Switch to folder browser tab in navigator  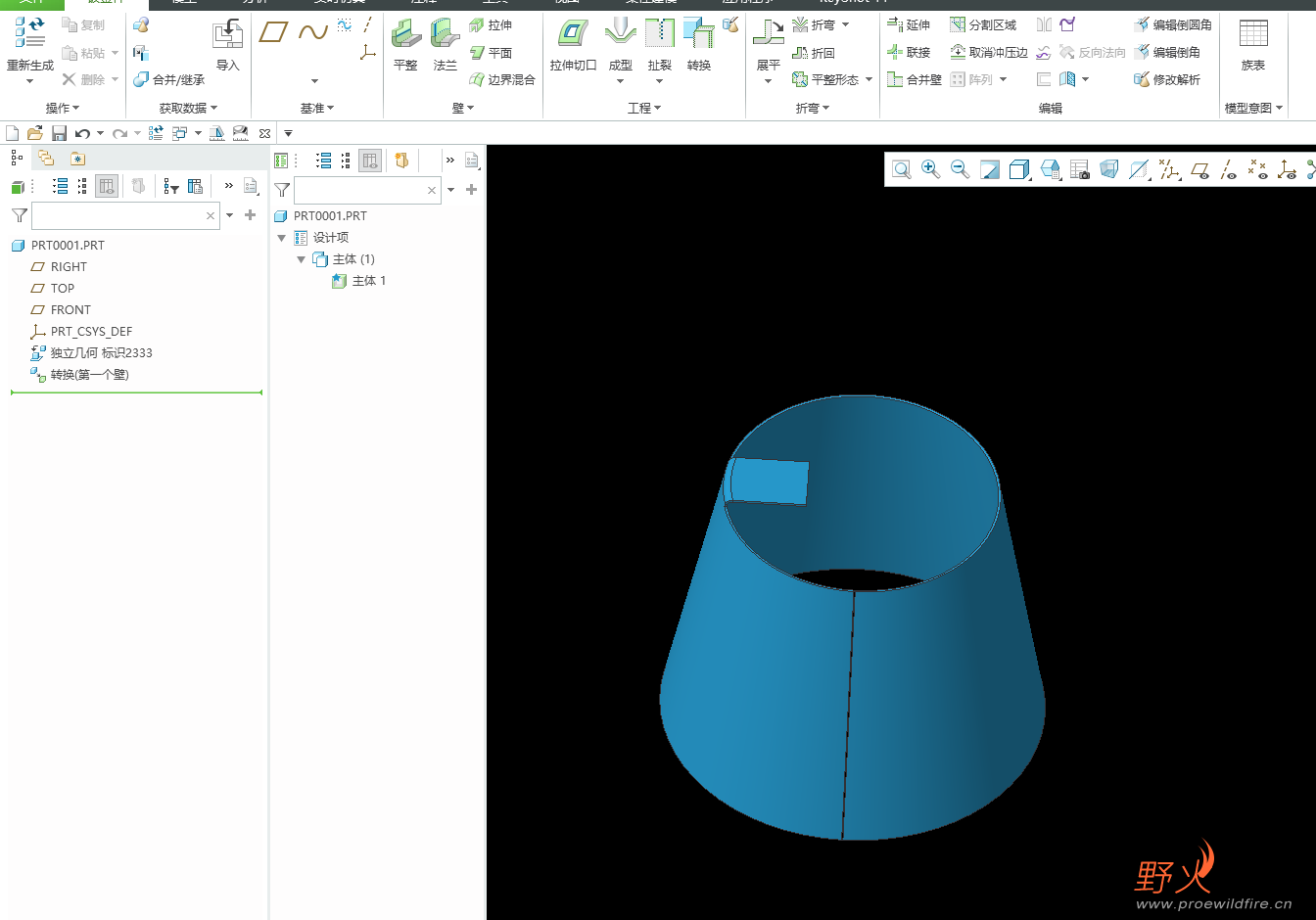click(x=46, y=158)
